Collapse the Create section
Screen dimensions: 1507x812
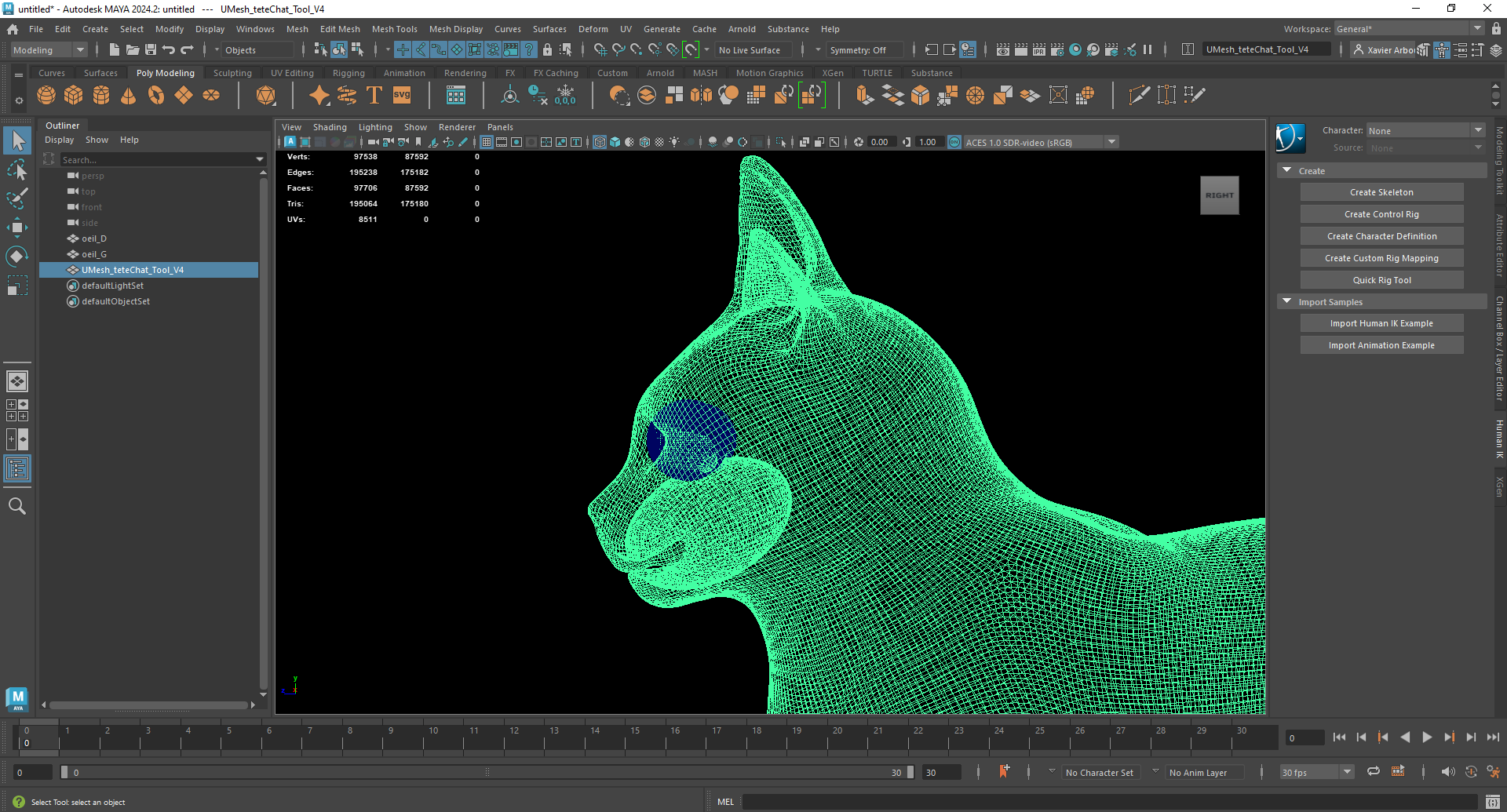pyautogui.click(x=1286, y=170)
